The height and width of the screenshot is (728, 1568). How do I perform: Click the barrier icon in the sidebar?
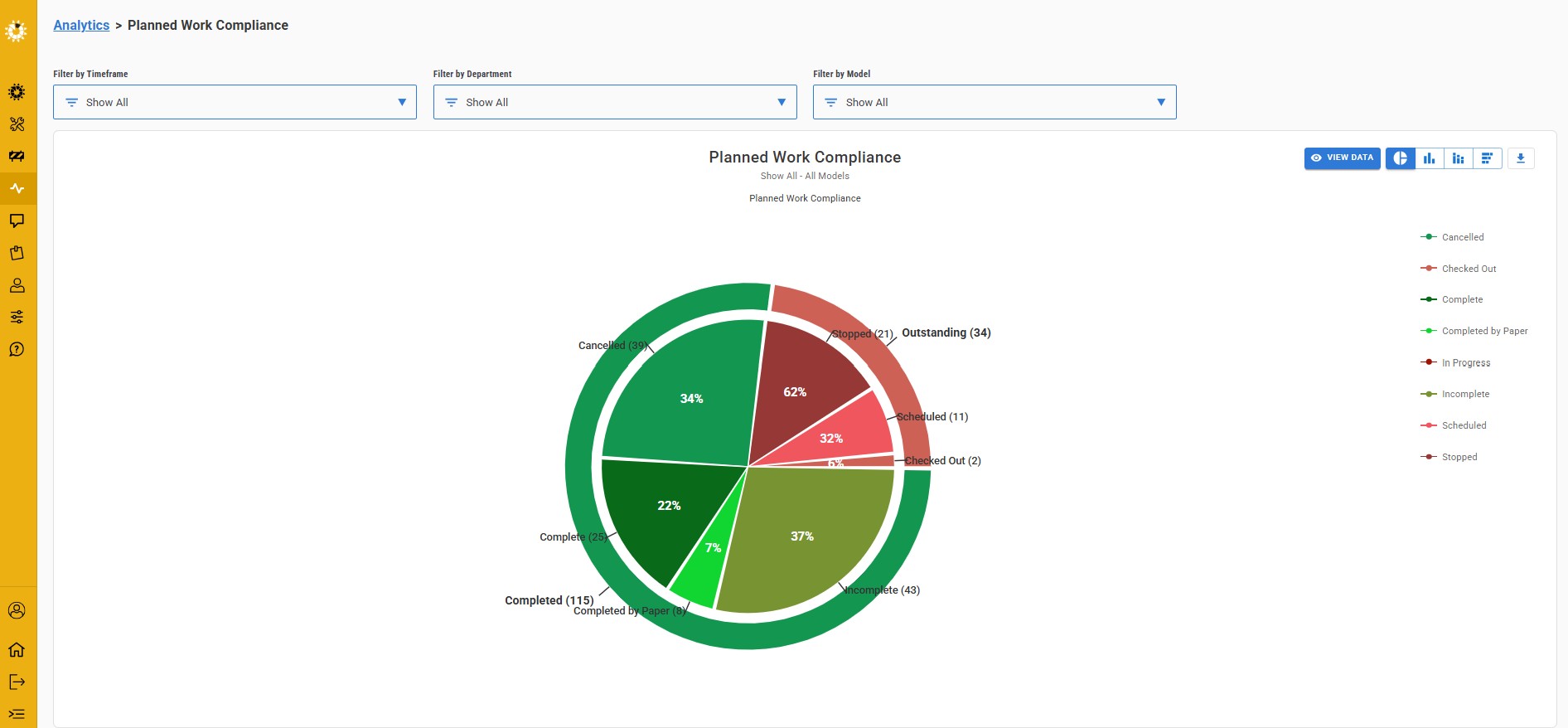point(17,156)
